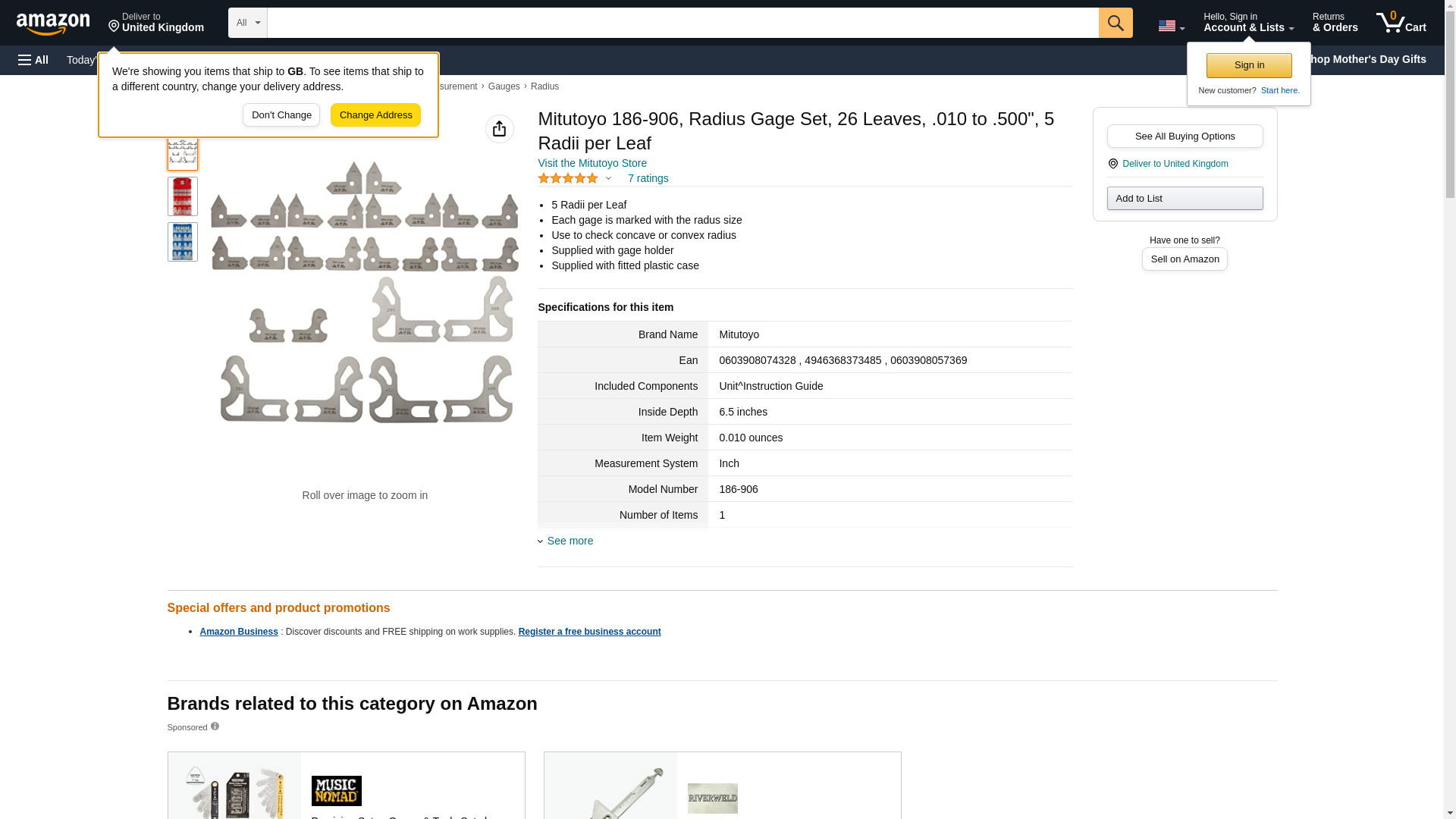Click the Sponsored info icon
This screenshot has width=1456, height=819.
point(215,726)
